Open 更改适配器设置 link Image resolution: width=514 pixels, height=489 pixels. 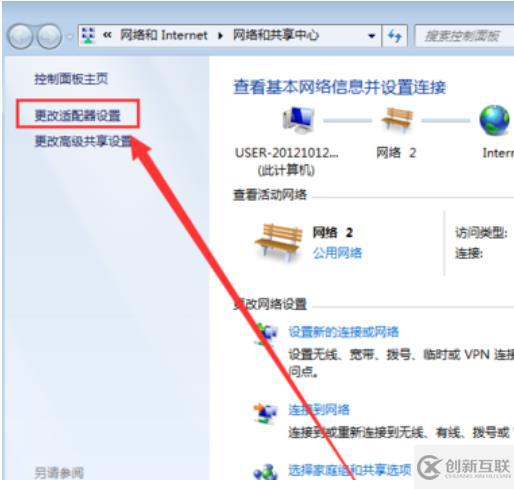point(78,115)
